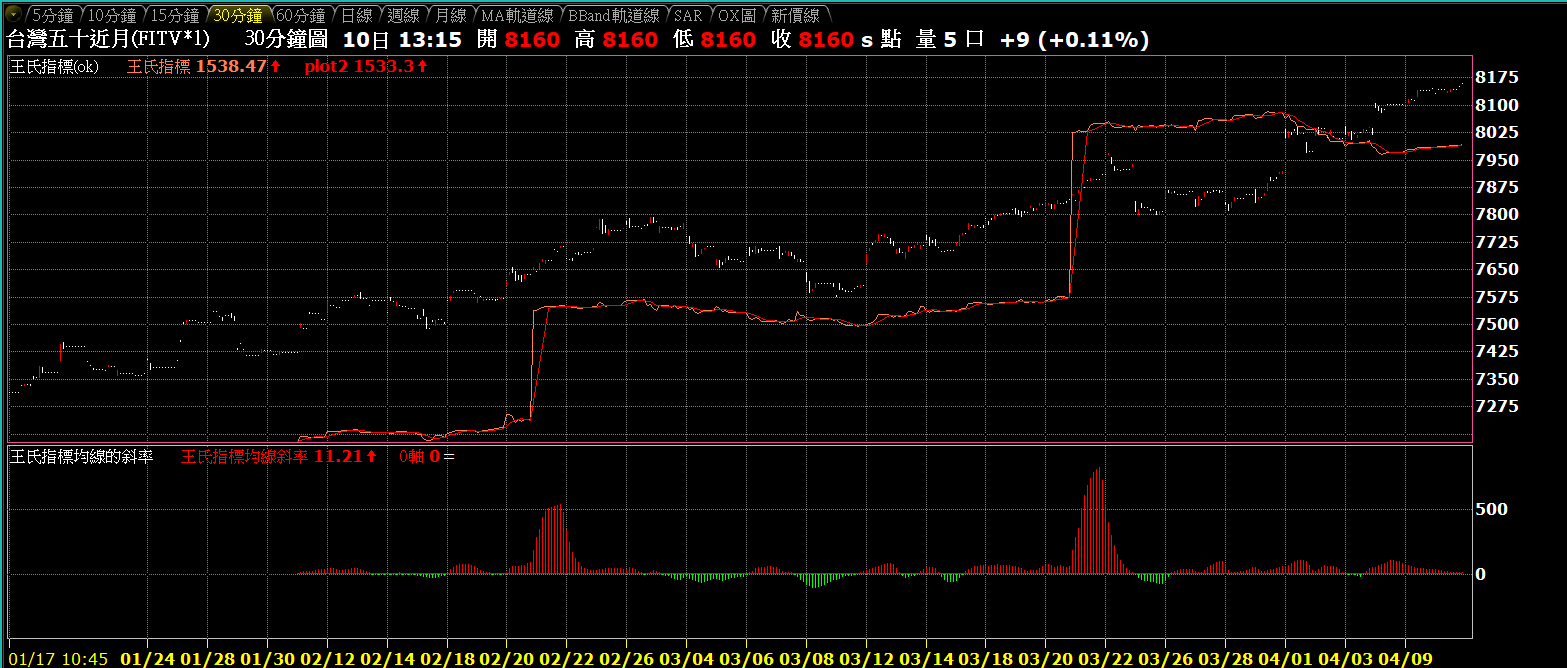This screenshot has height=668, width=1567.
Task: Open the OX圖 chart tab
Action: click(738, 16)
